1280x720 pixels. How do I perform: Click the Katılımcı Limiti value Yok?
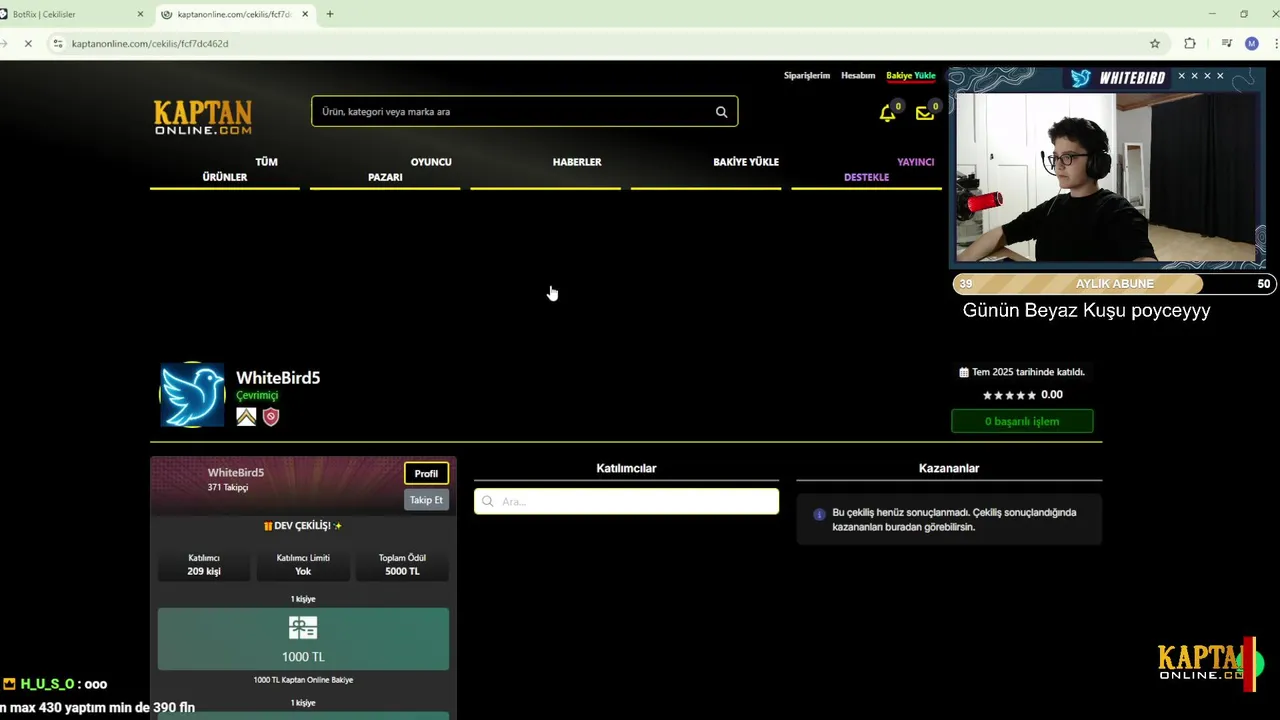303,572
